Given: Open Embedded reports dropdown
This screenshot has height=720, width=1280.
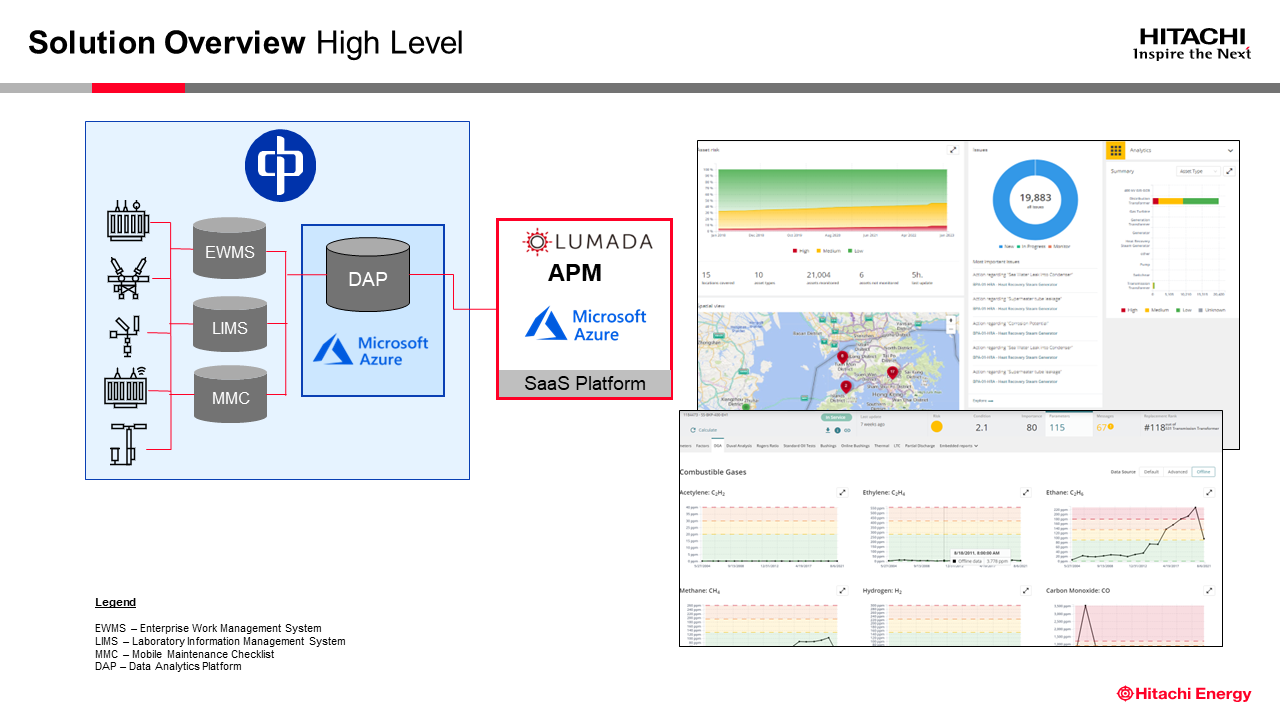Looking at the screenshot, I should click(x=960, y=446).
